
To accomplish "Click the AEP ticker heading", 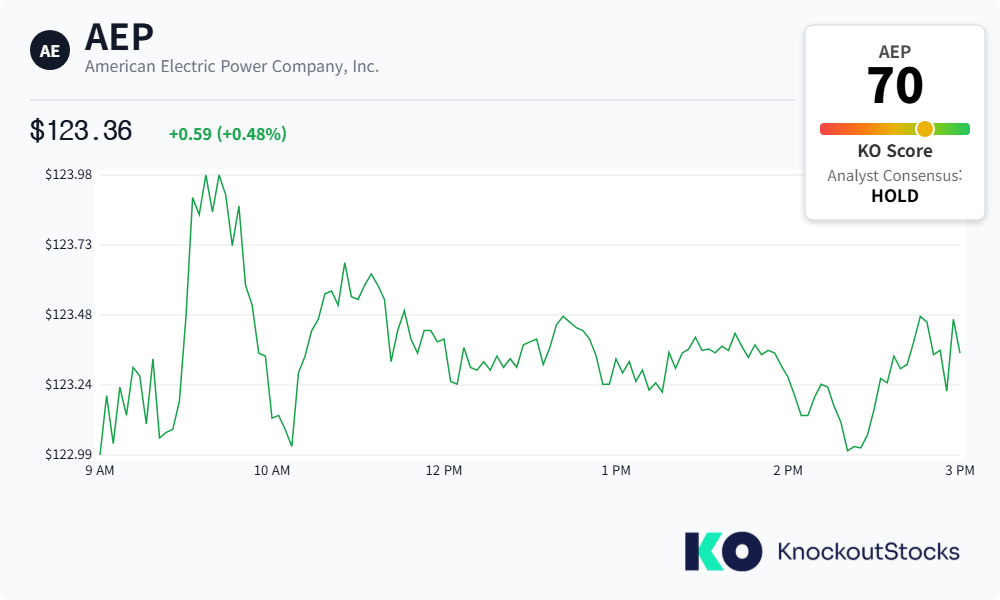I will click(119, 37).
